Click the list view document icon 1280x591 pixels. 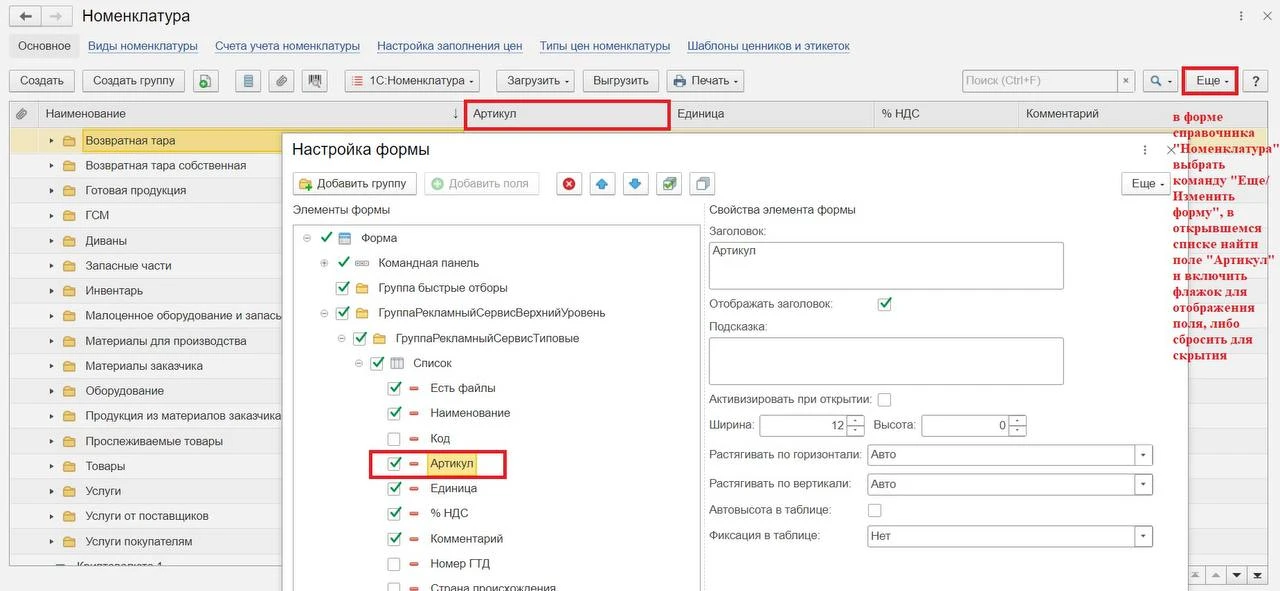point(249,81)
